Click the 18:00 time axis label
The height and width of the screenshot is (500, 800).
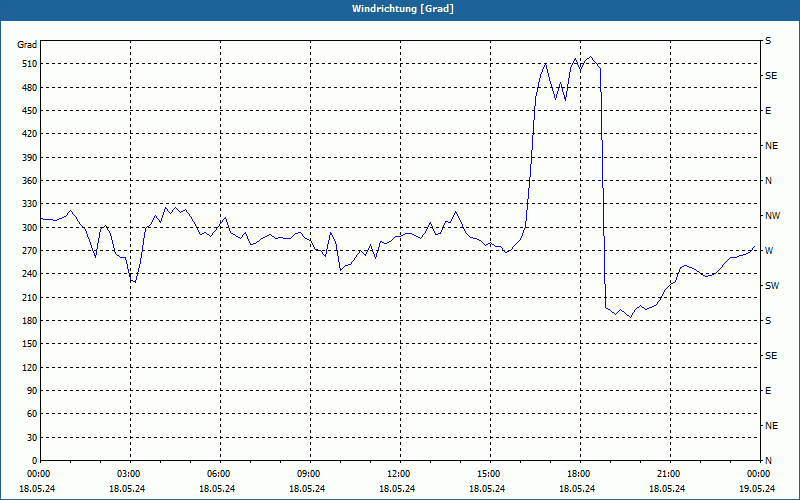point(578,474)
